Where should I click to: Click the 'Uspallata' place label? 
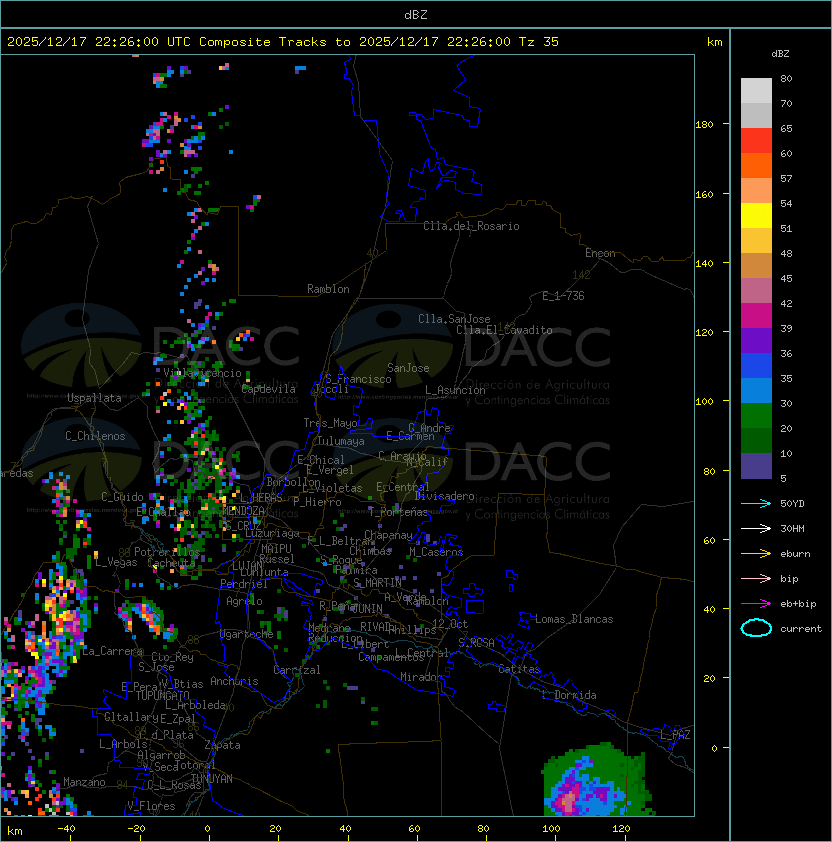pos(94,398)
